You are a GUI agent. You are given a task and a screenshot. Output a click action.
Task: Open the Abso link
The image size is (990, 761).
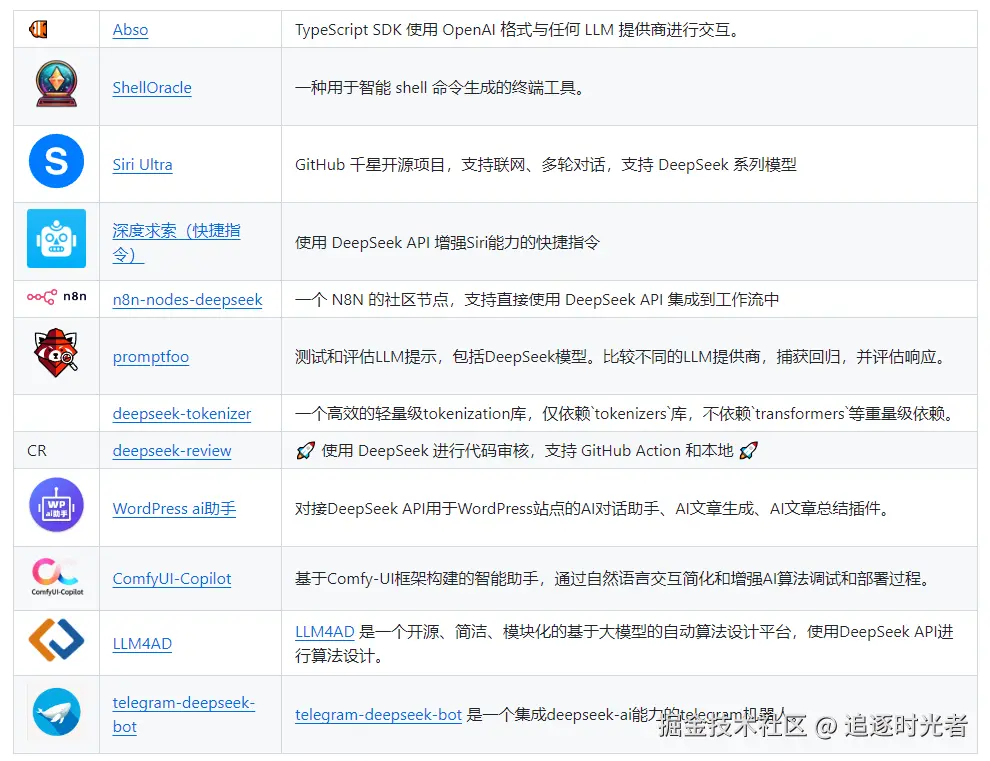coord(130,30)
